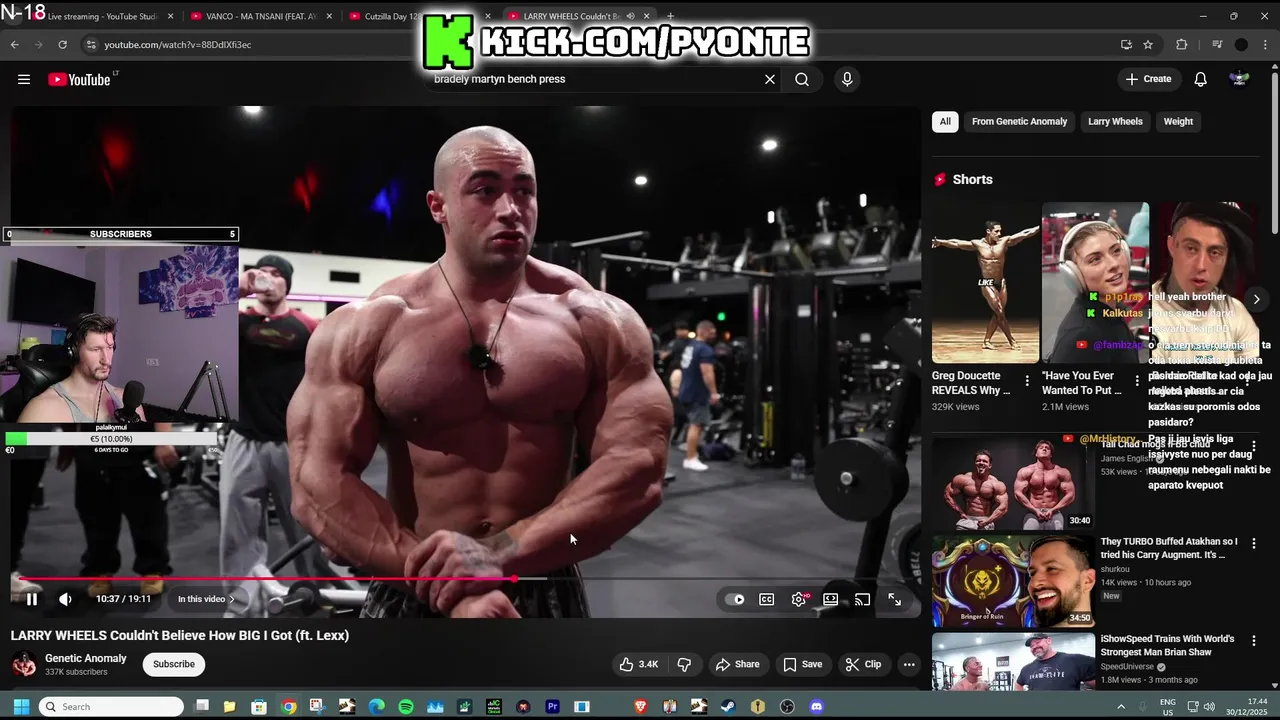Select the All filter chip
This screenshot has height=720, width=1280.
click(945, 121)
